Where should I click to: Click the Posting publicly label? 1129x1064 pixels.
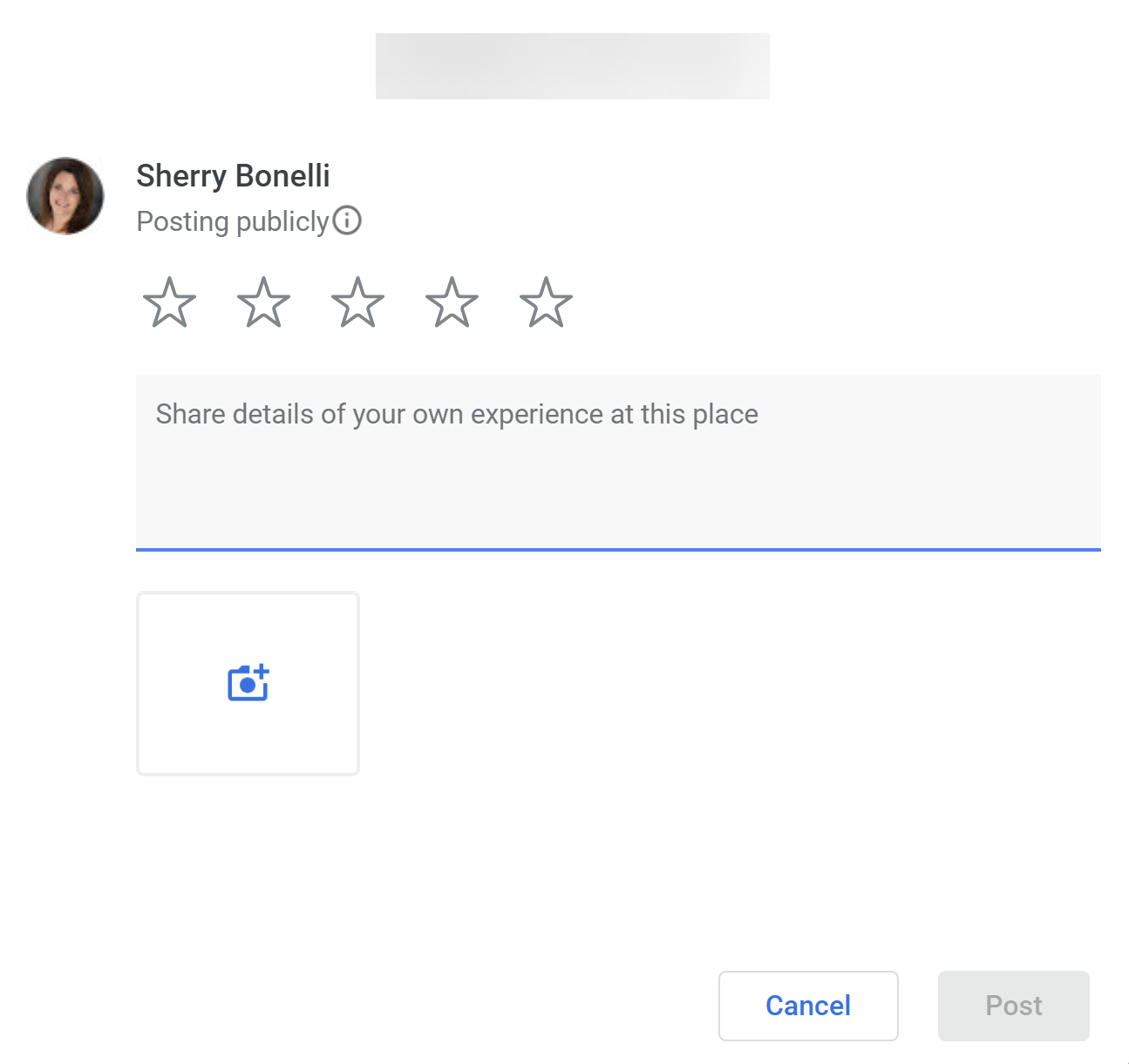(232, 221)
